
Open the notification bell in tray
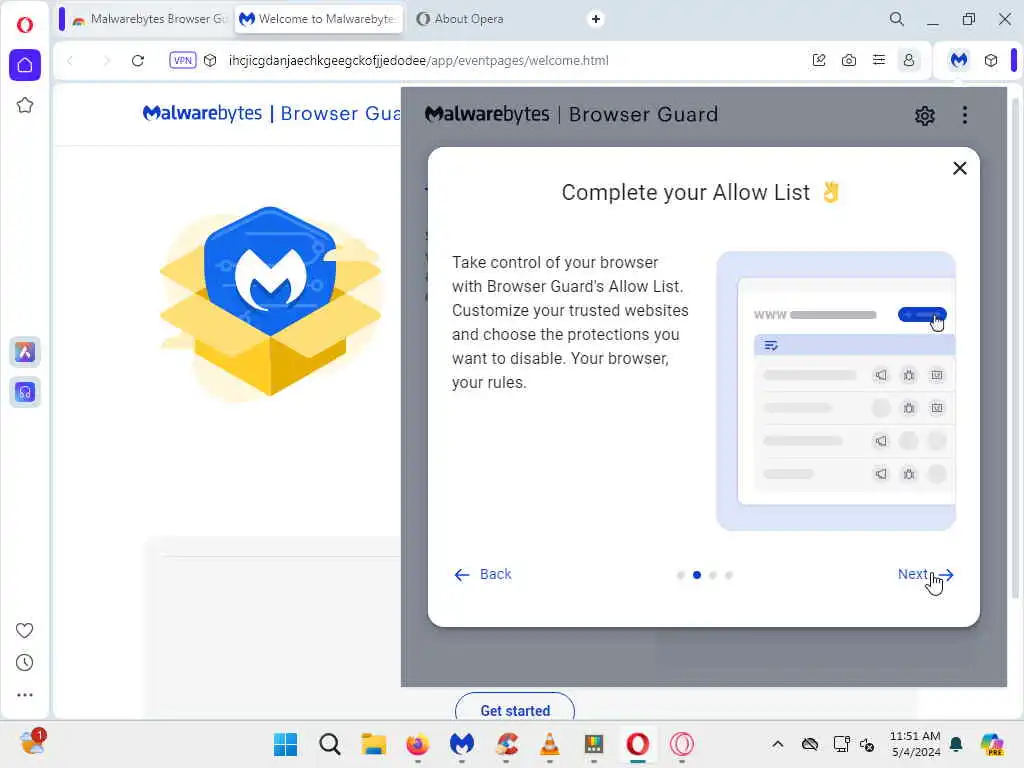(957, 744)
